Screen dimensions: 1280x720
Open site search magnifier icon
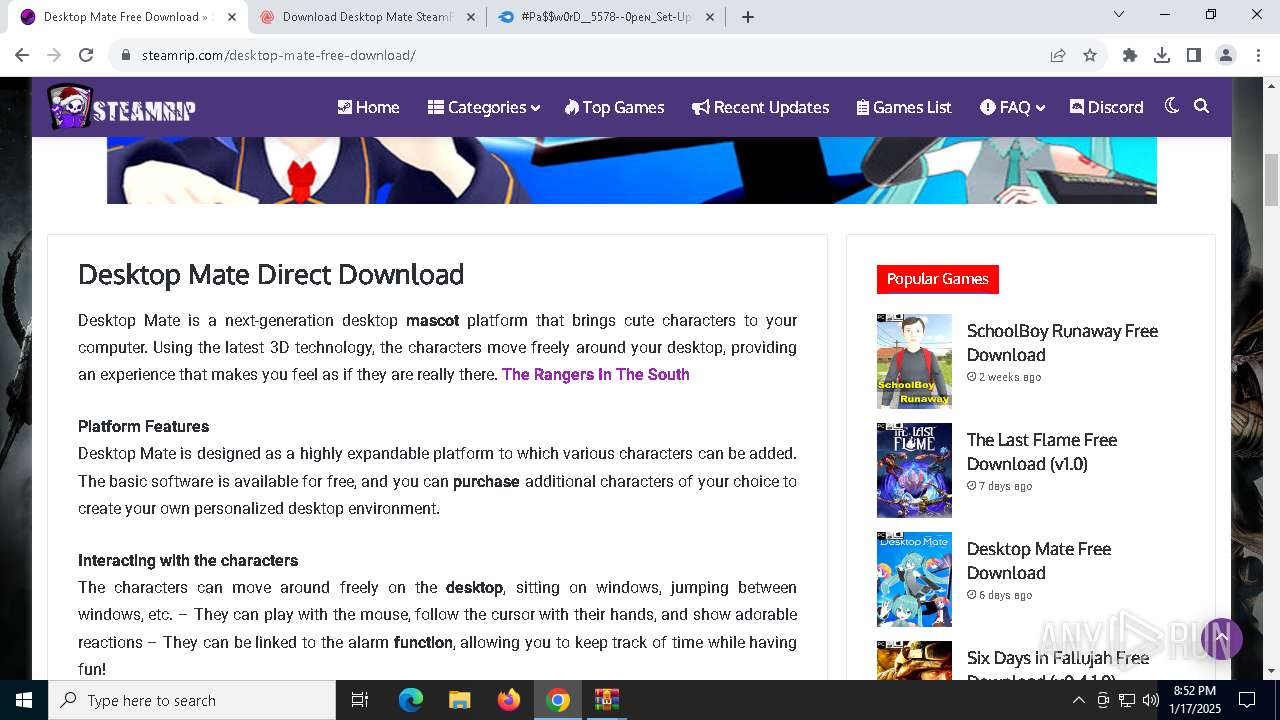point(1202,106)
